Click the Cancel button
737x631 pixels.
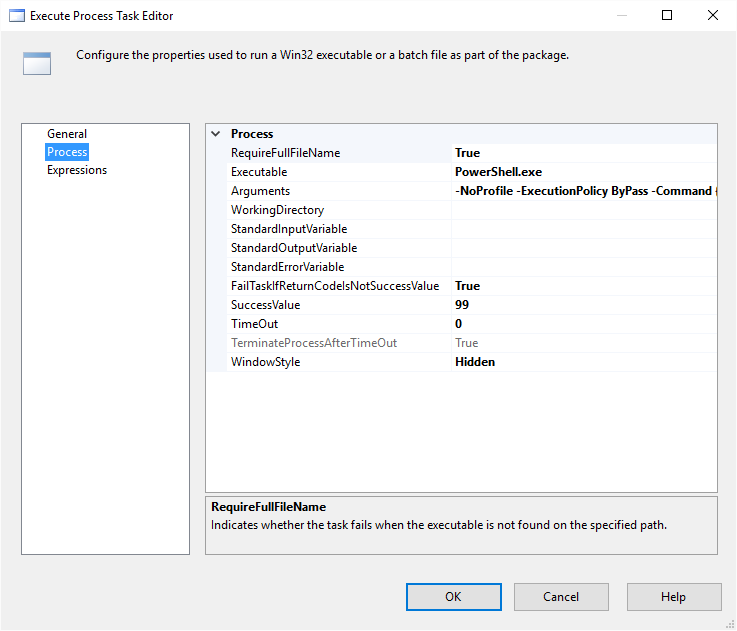click(x=561, y=597)
